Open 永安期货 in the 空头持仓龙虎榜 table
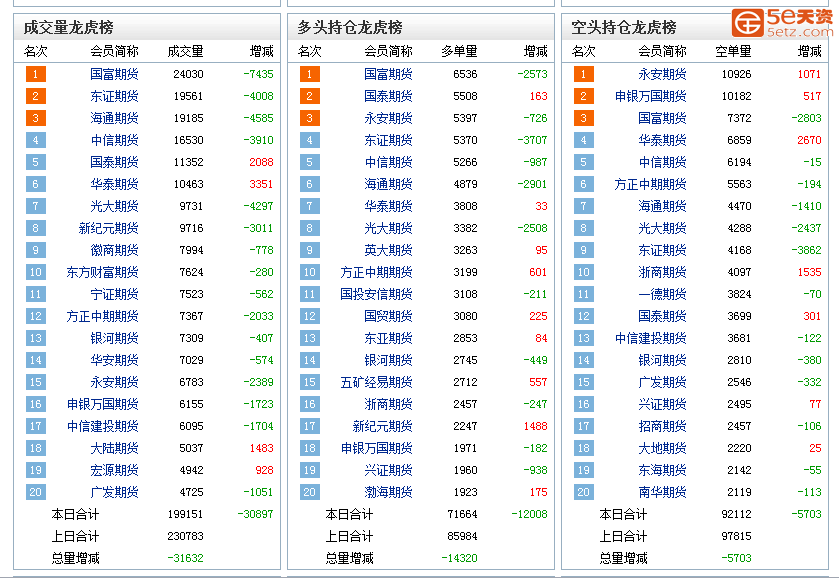 [x=662, y=74]
